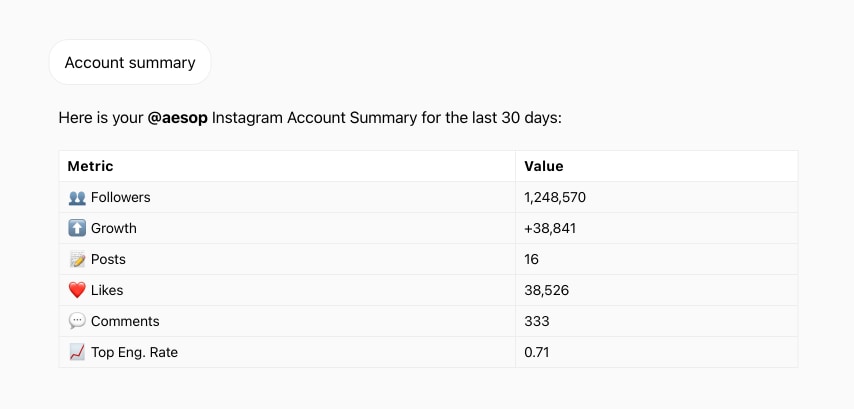Click the Growth row label
The image size is (854, 409).
113,229
